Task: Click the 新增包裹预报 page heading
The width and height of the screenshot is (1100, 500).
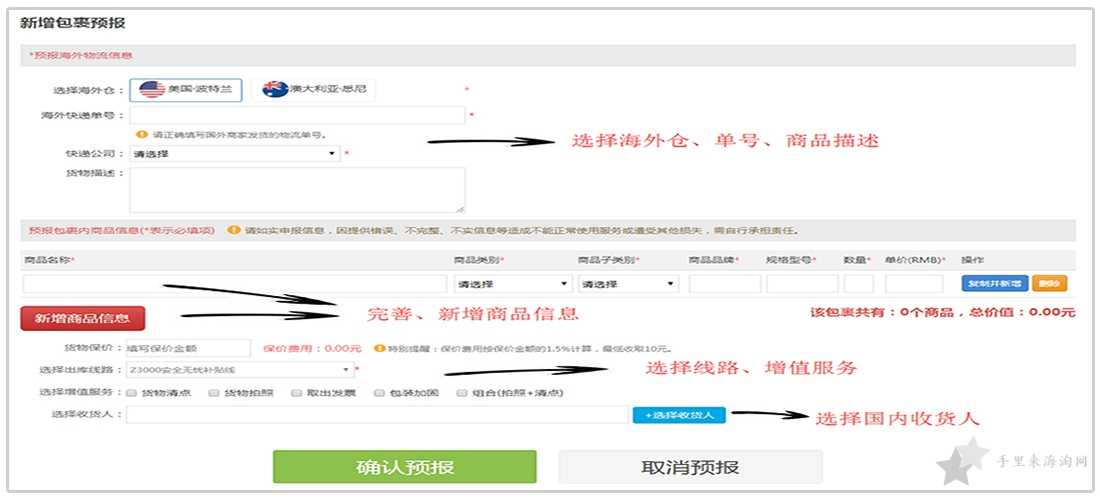Action: (x=73, y=24)
